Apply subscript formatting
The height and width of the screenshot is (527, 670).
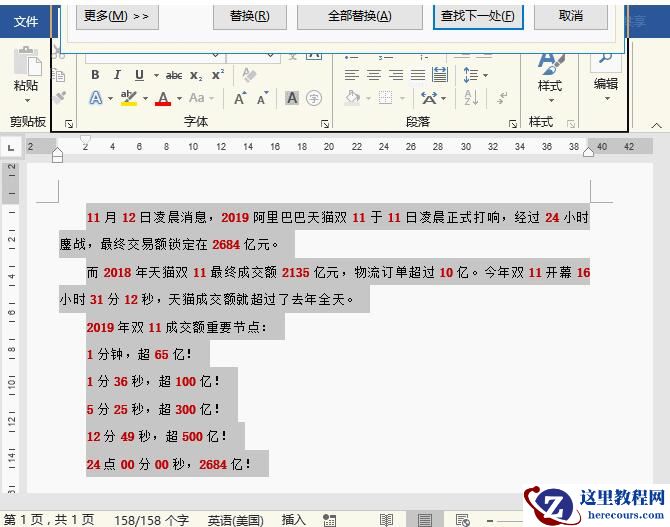[196, 76]
